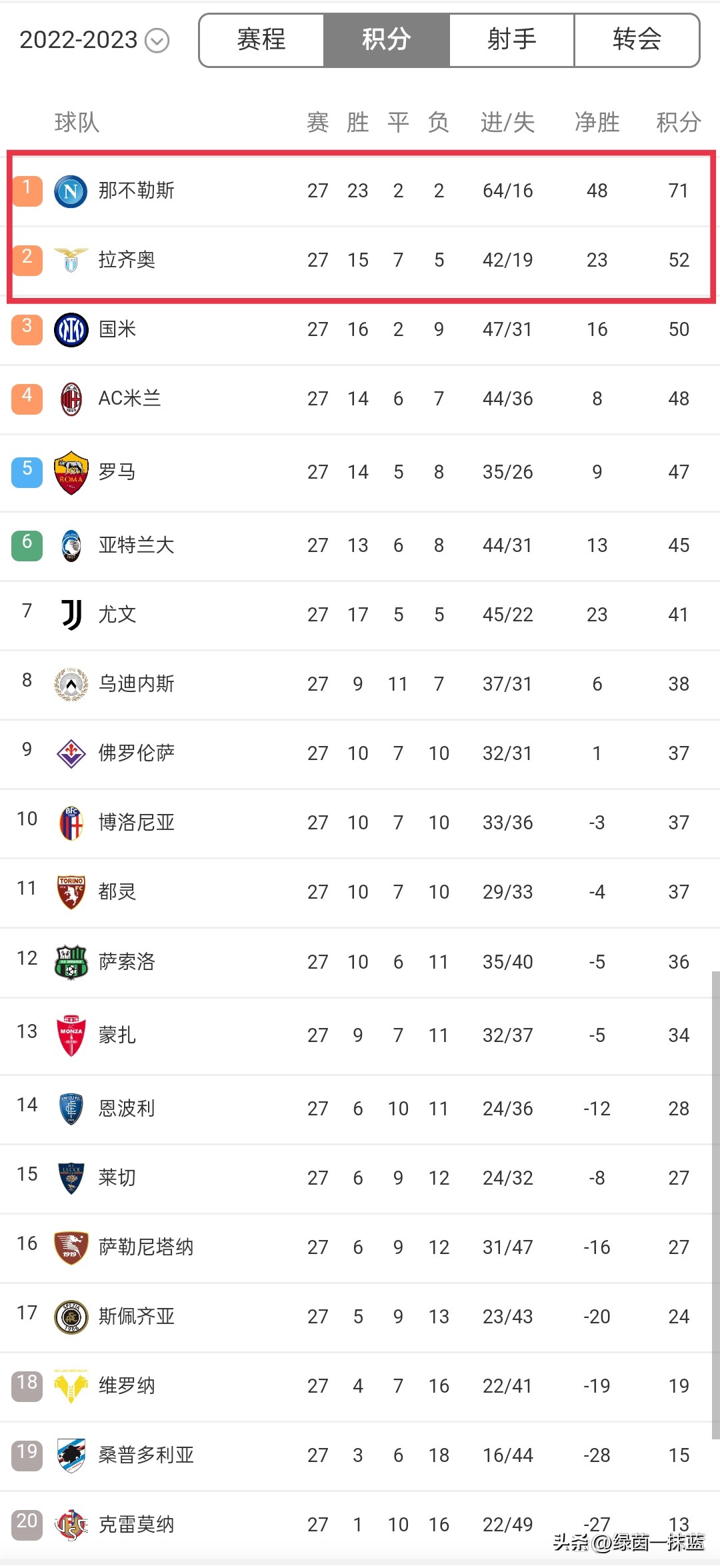The image size is (720, 1568).
Task: Click the Lazio eagle crest icon
Action: point(71,260)
